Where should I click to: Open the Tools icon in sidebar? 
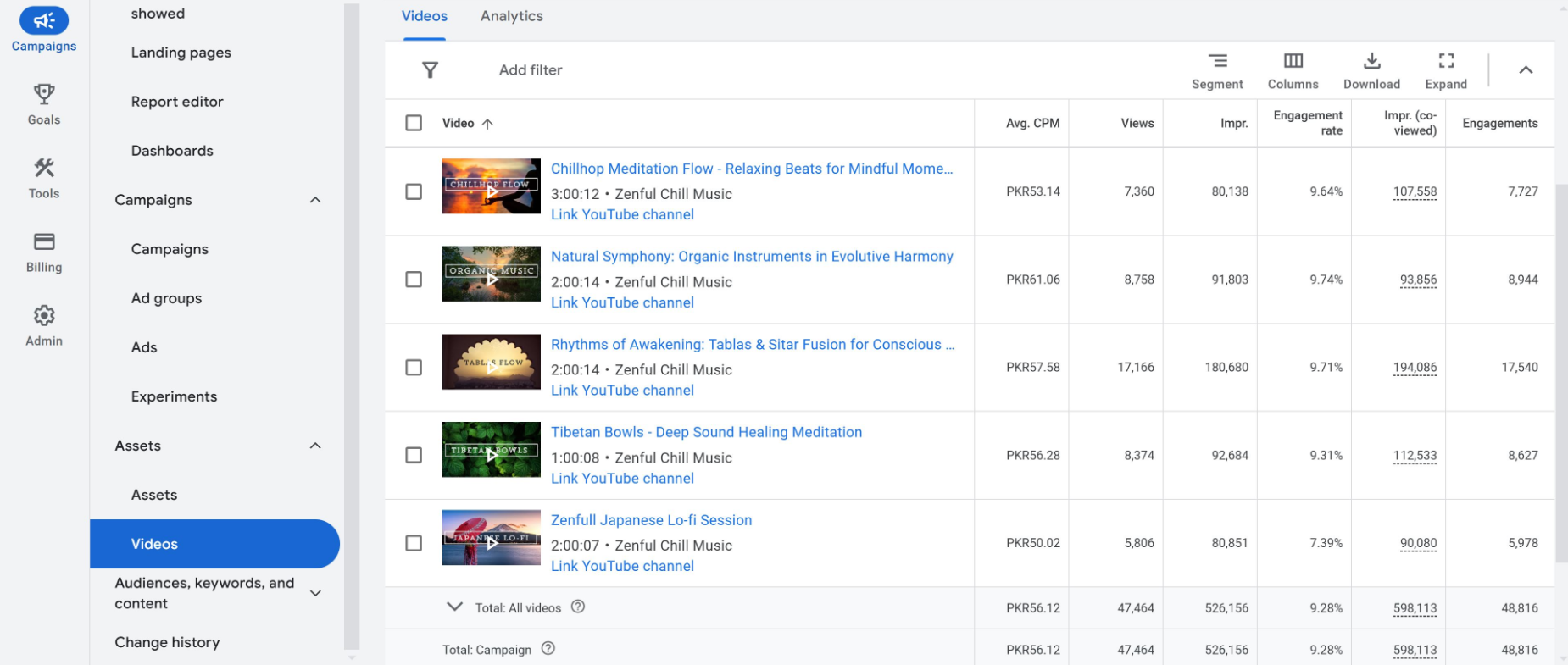(44, 168)
